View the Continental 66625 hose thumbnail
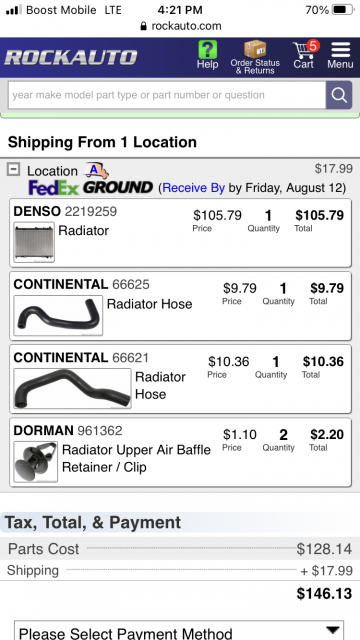The image size is (360, 640). (58, 316)
